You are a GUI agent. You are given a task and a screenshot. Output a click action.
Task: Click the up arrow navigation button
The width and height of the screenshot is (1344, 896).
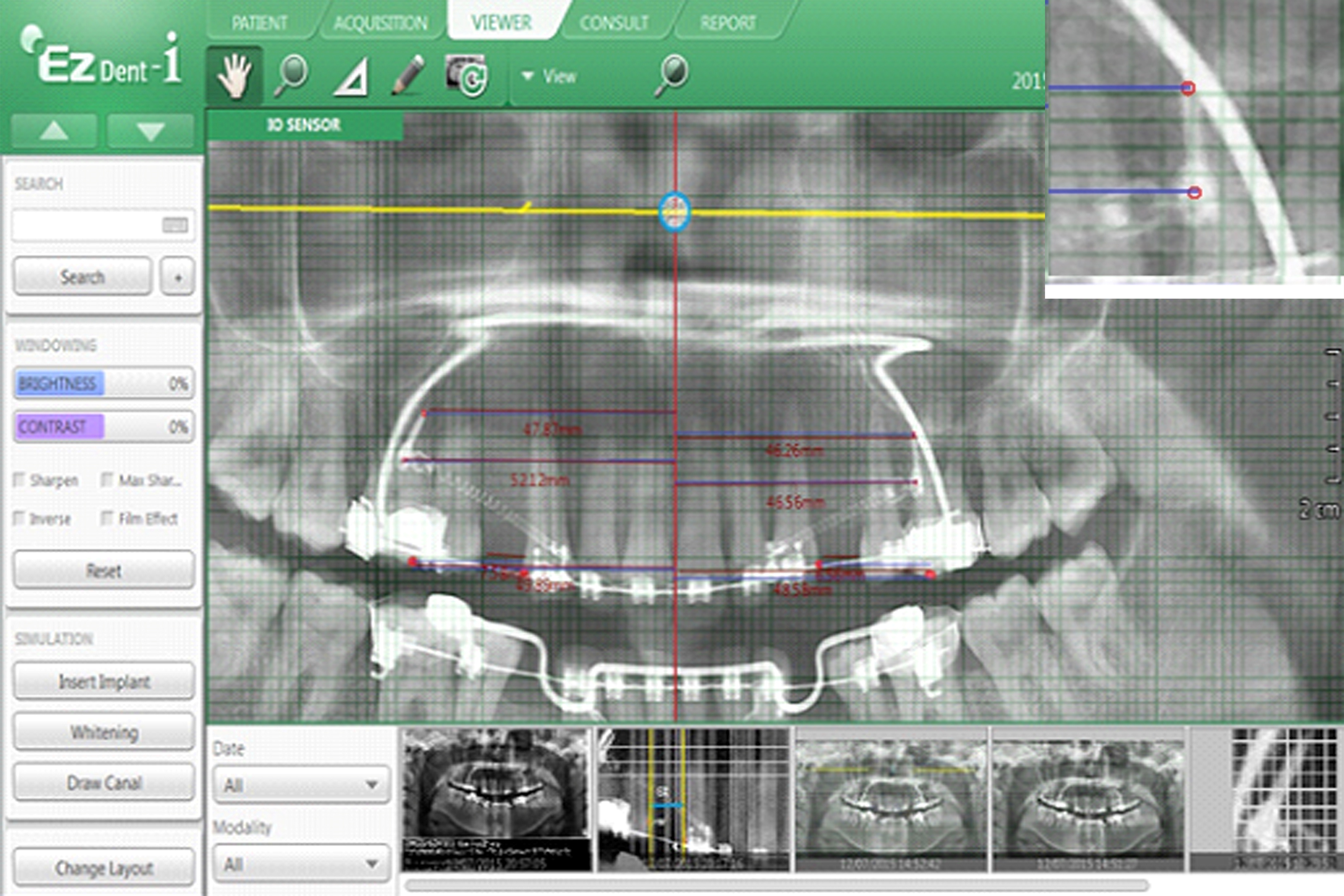click(54, 131)
